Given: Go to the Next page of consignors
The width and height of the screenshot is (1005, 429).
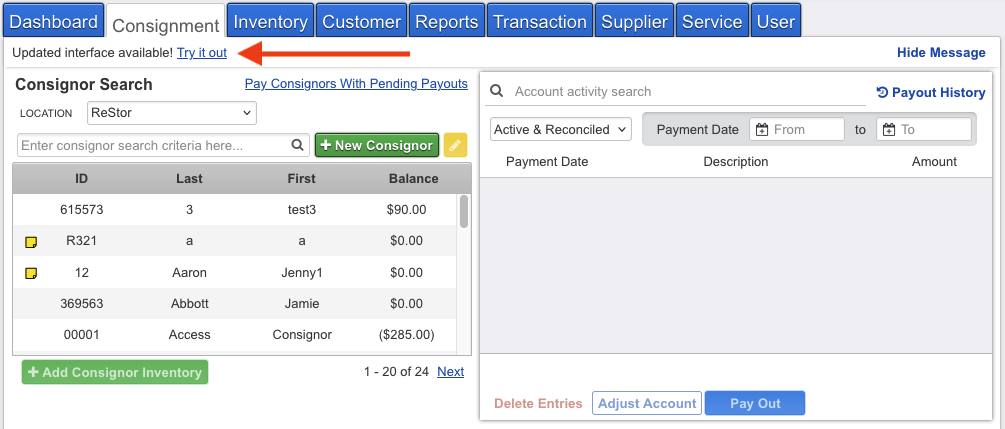Looking at the screenshot, I should click(450, 371).
